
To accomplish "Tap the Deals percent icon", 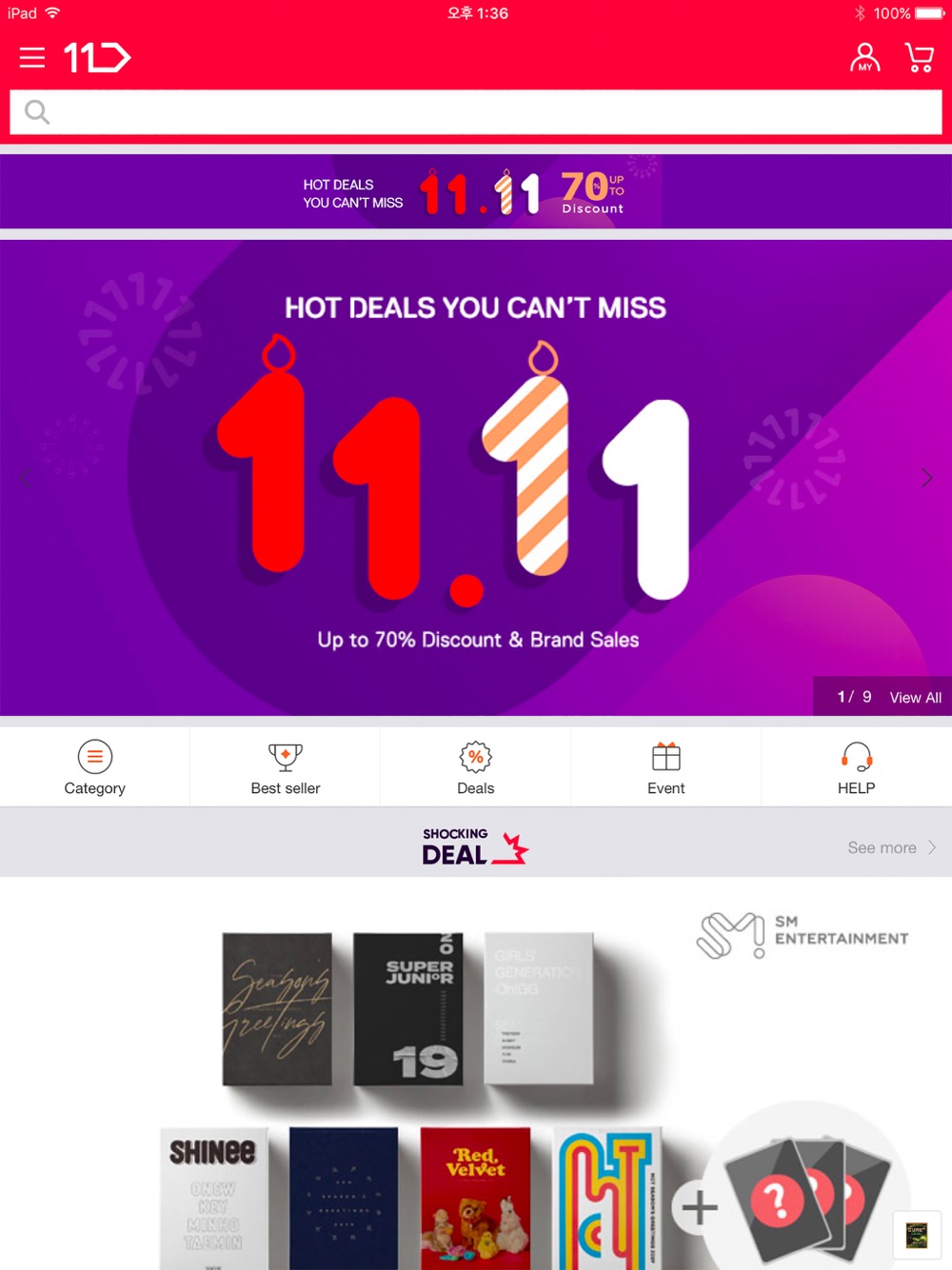I will coord(476,758).
